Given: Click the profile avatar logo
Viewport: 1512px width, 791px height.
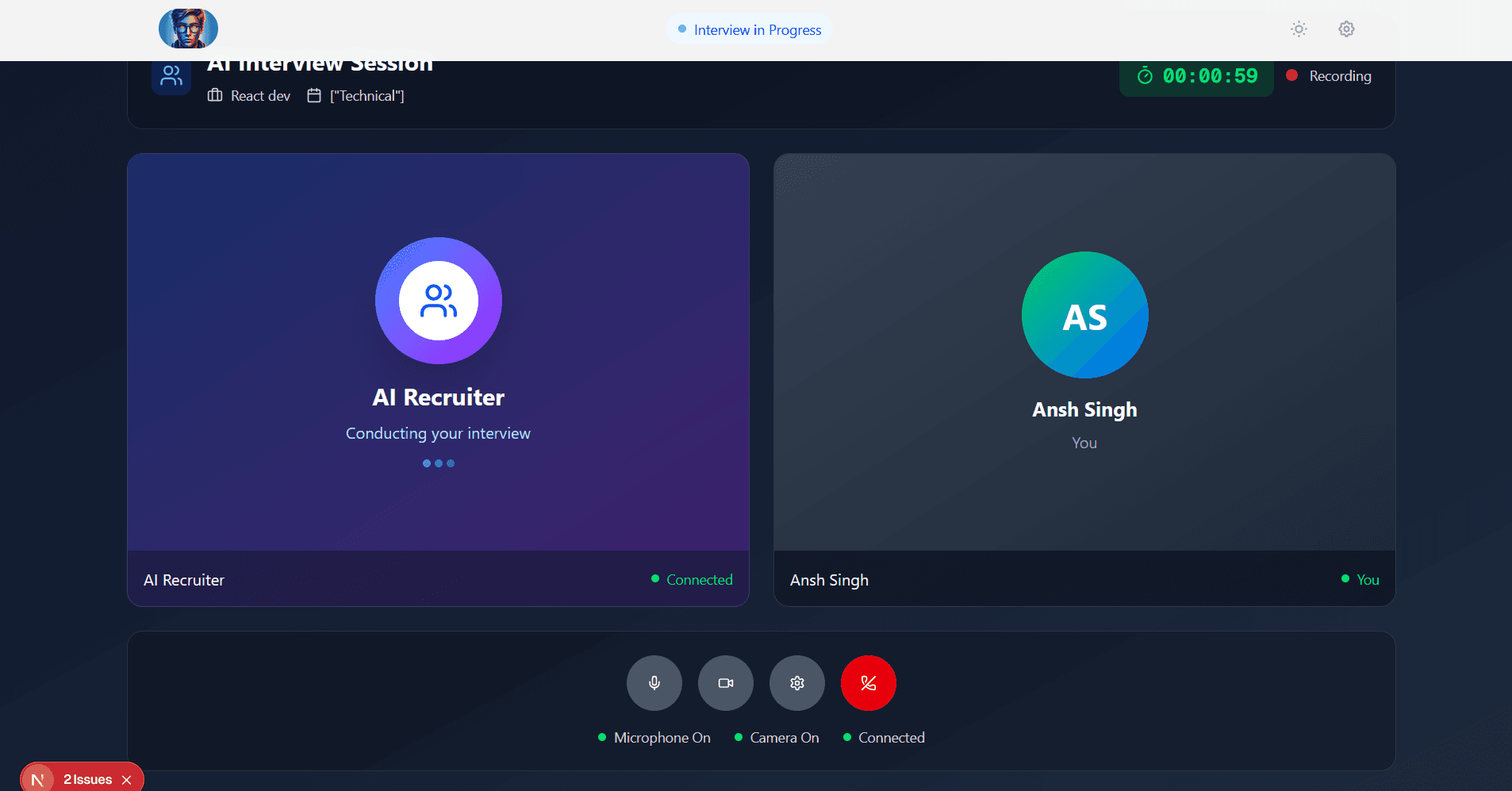Looking at the screenshot, I should [188, 29].
